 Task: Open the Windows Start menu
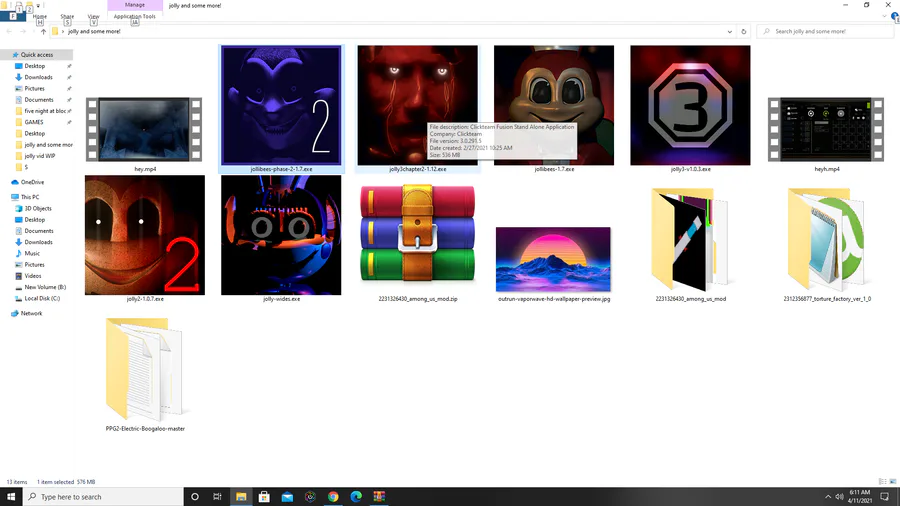(x=11, y=497)
